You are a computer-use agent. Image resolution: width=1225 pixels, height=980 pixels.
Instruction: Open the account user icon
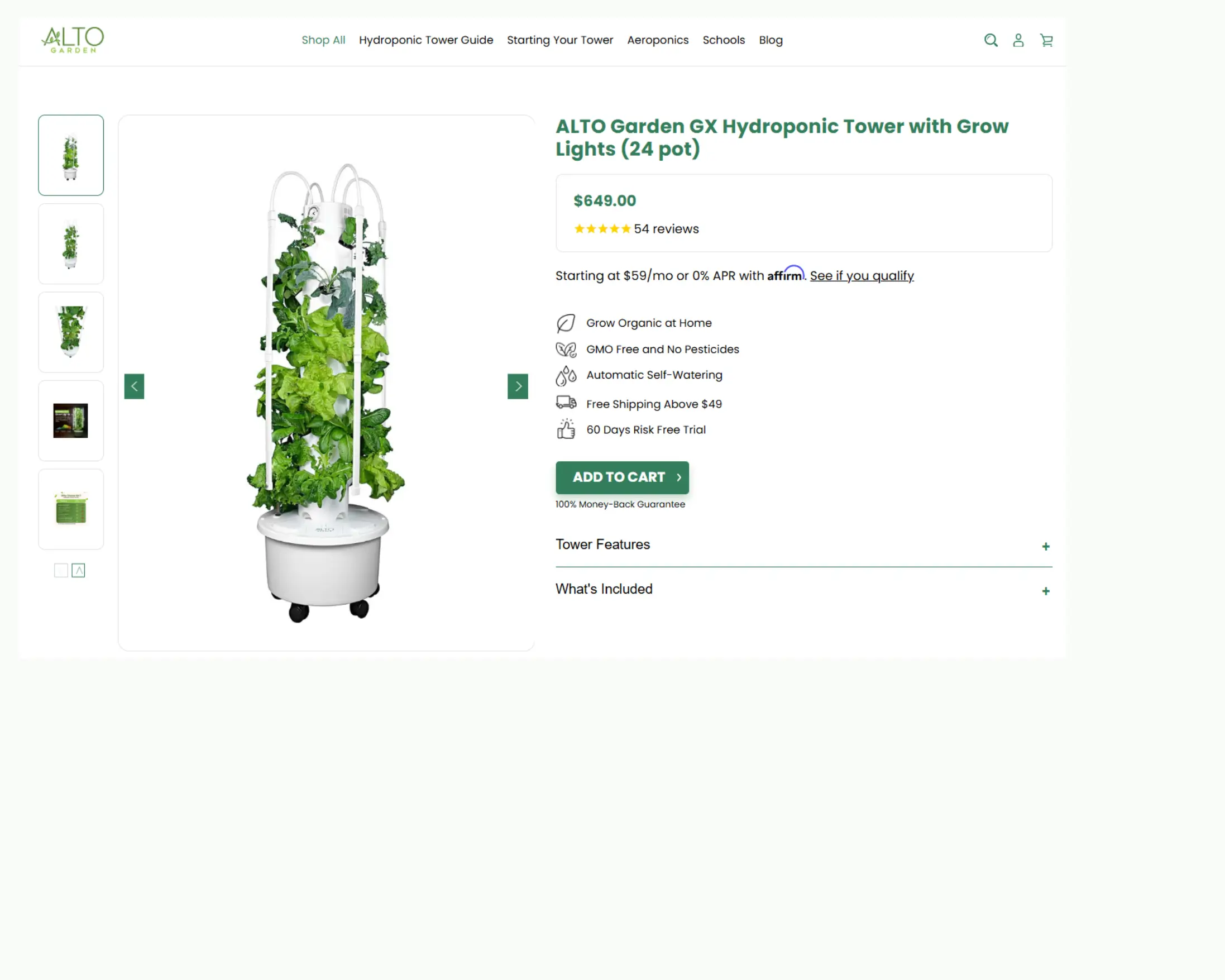[x=1018, y=40]
